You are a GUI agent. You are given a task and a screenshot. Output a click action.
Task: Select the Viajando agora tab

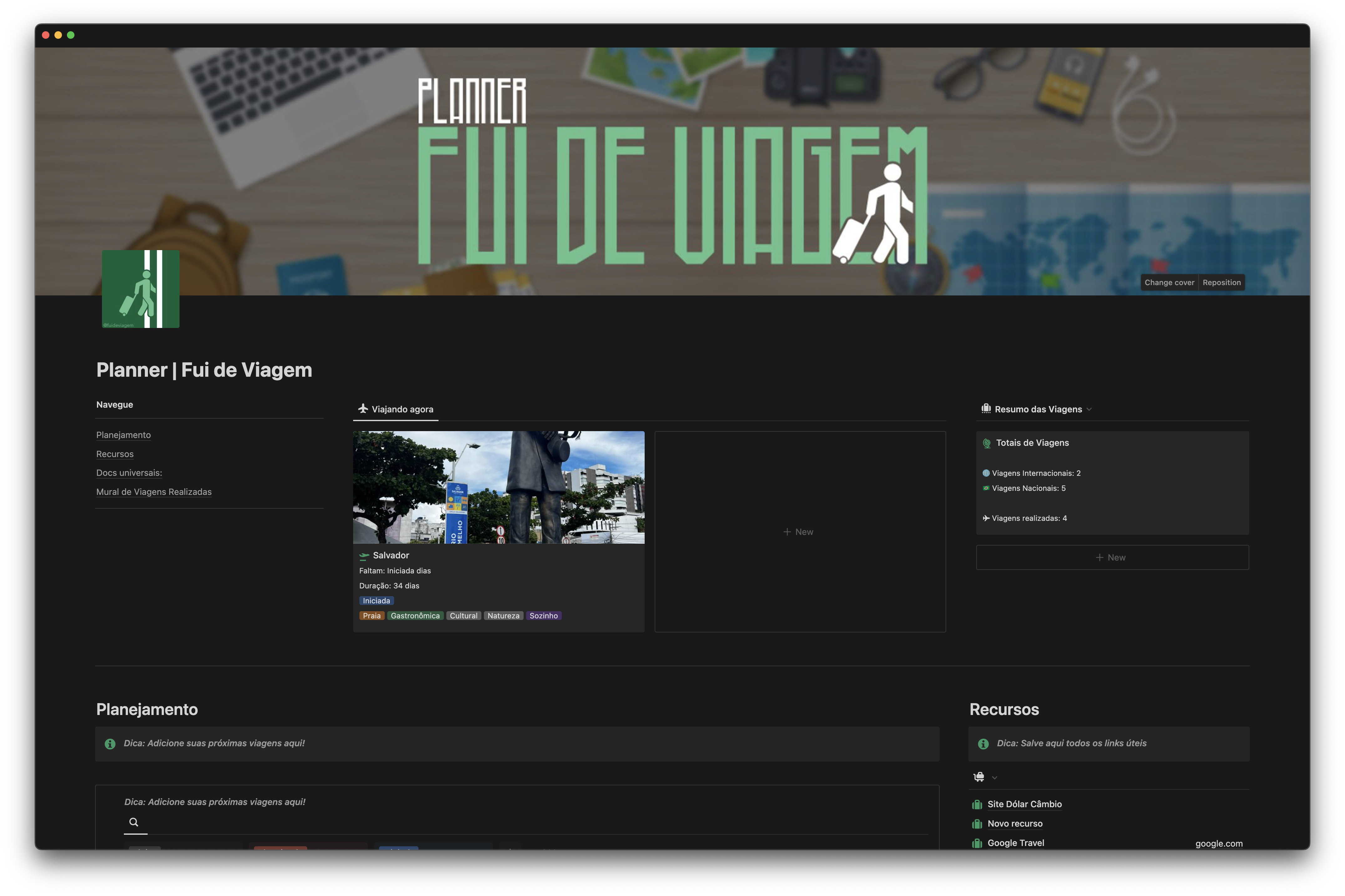tap(396, 409)
